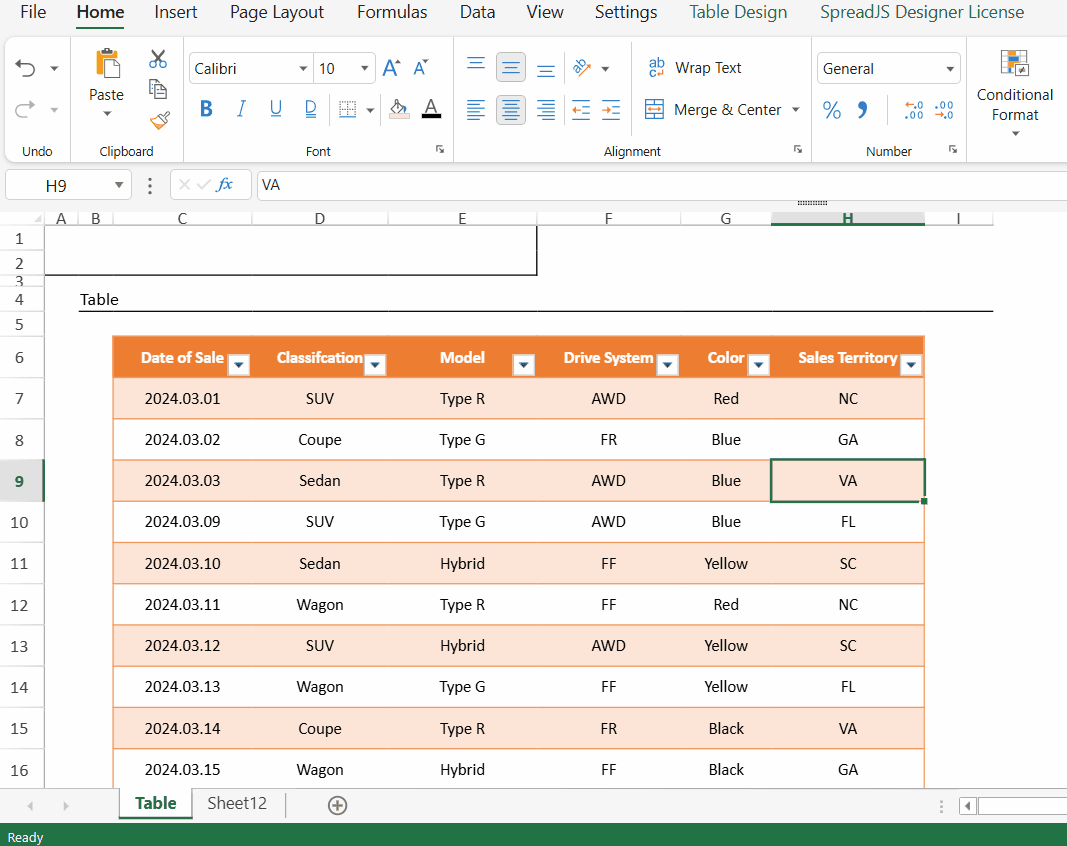Center text horizontally

coord(510,110)
